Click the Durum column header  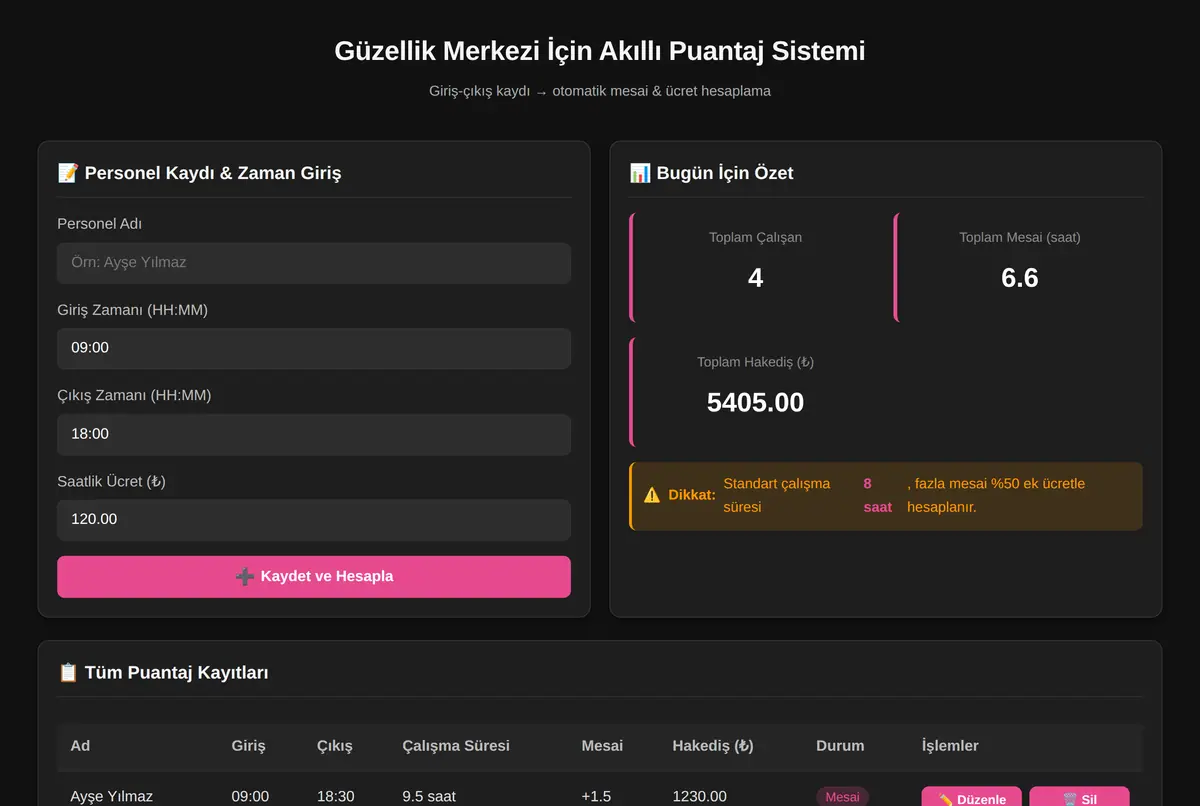840,746
